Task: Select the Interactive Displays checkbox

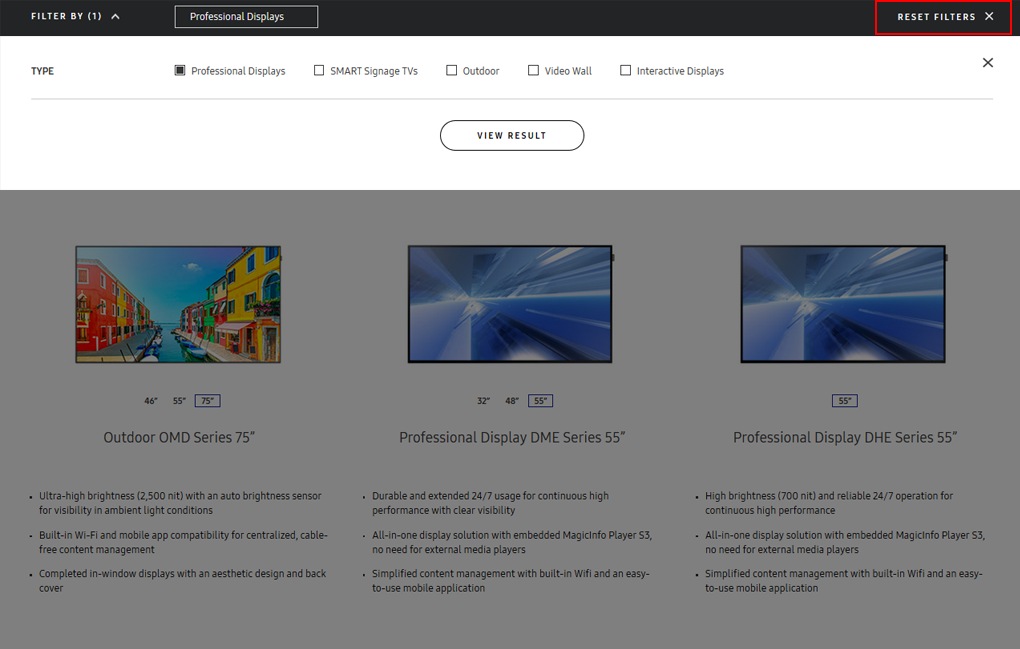Action: point(625,70)
